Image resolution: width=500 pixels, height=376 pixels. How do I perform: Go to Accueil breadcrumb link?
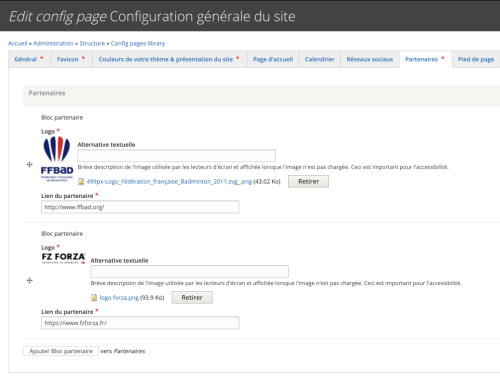[x=17, y=43]
